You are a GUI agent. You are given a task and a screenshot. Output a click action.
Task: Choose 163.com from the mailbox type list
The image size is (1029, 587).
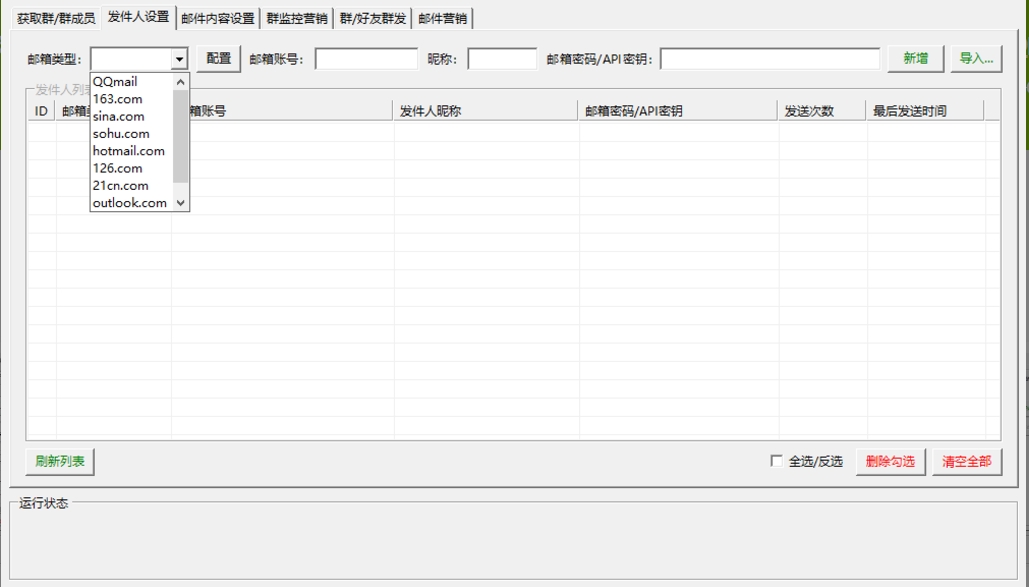(132, 98)
